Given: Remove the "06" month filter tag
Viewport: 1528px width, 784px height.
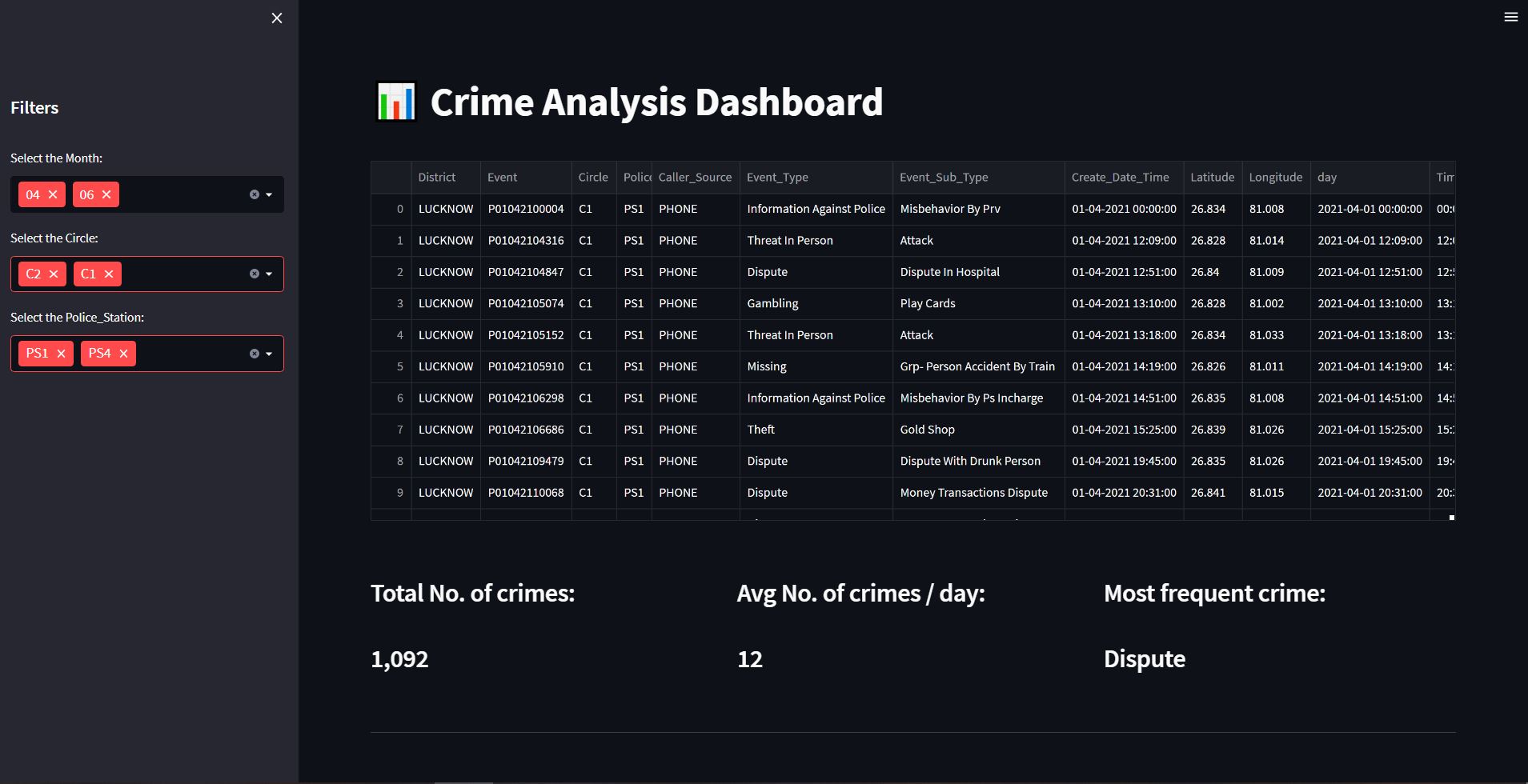Looking at the screenshot, I should point(106,194).
